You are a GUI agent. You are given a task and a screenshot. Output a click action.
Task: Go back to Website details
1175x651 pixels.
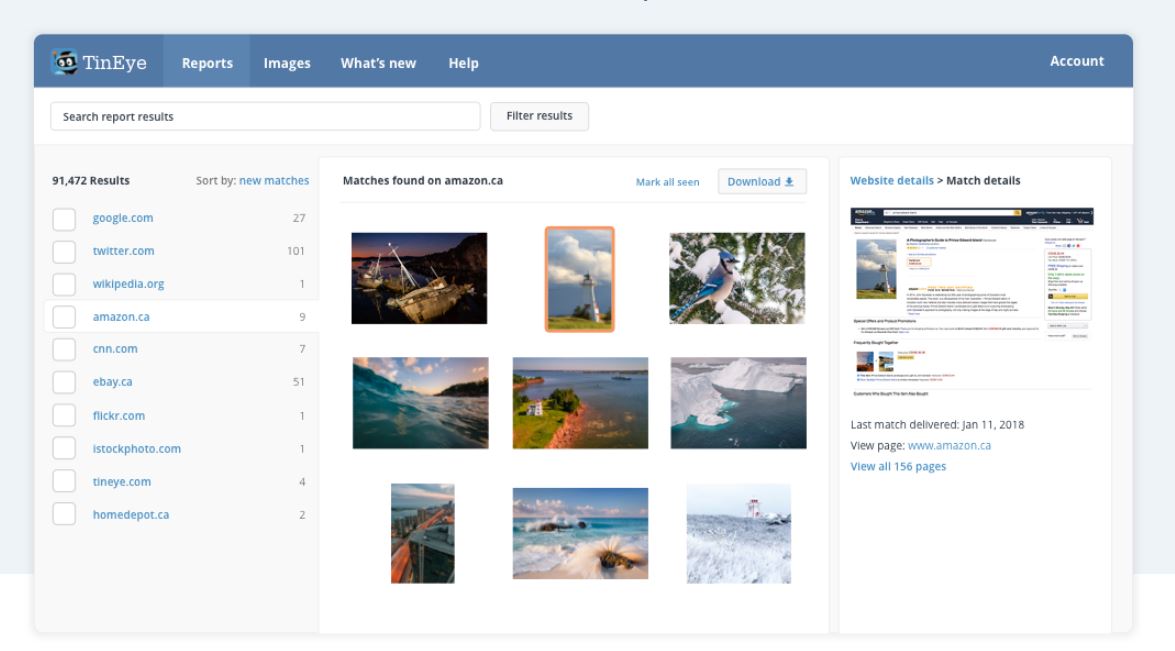pyautogui.click(x=892, y=181)
